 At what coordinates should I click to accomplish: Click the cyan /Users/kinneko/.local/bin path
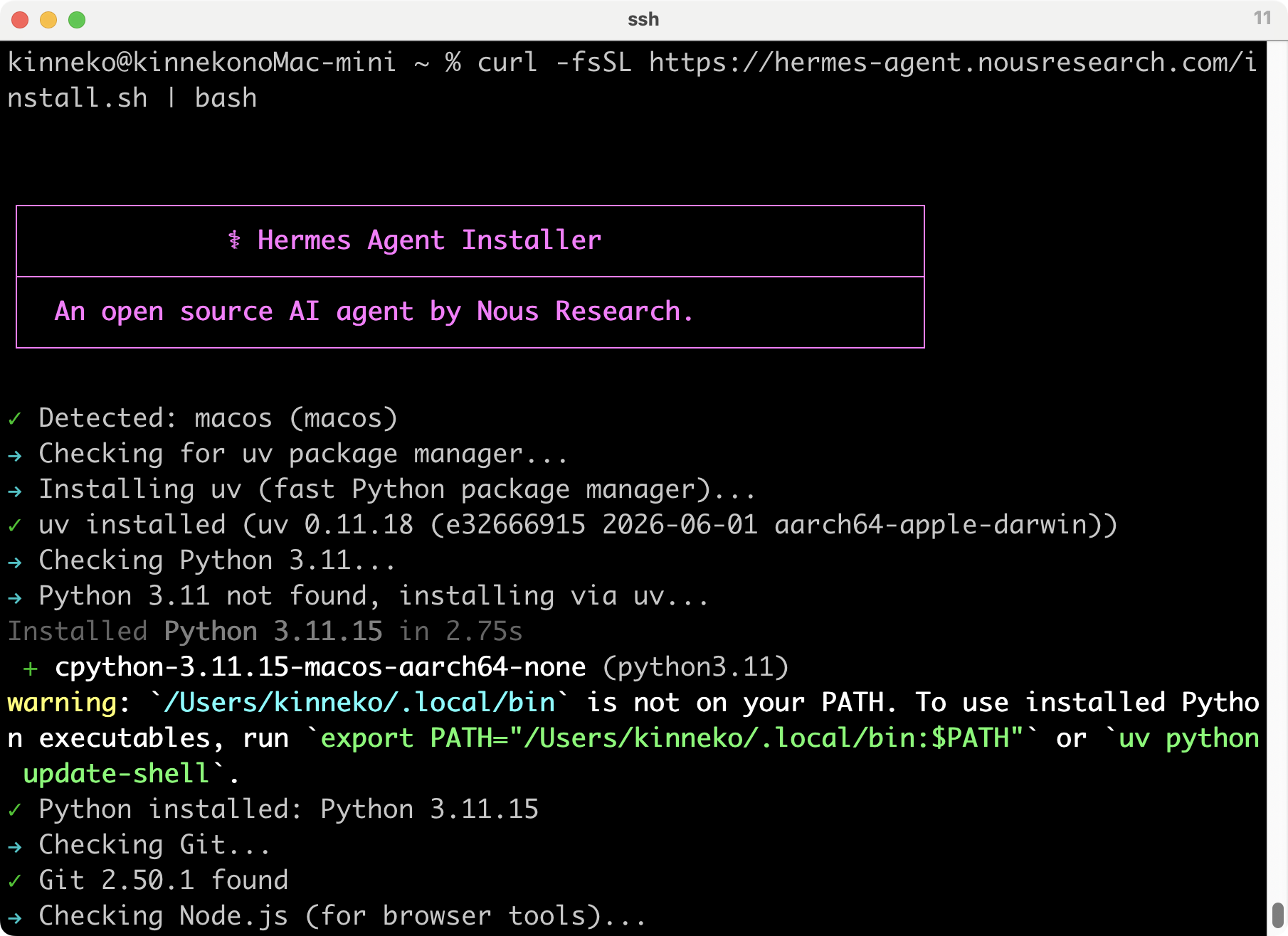[x=359, y=703]
